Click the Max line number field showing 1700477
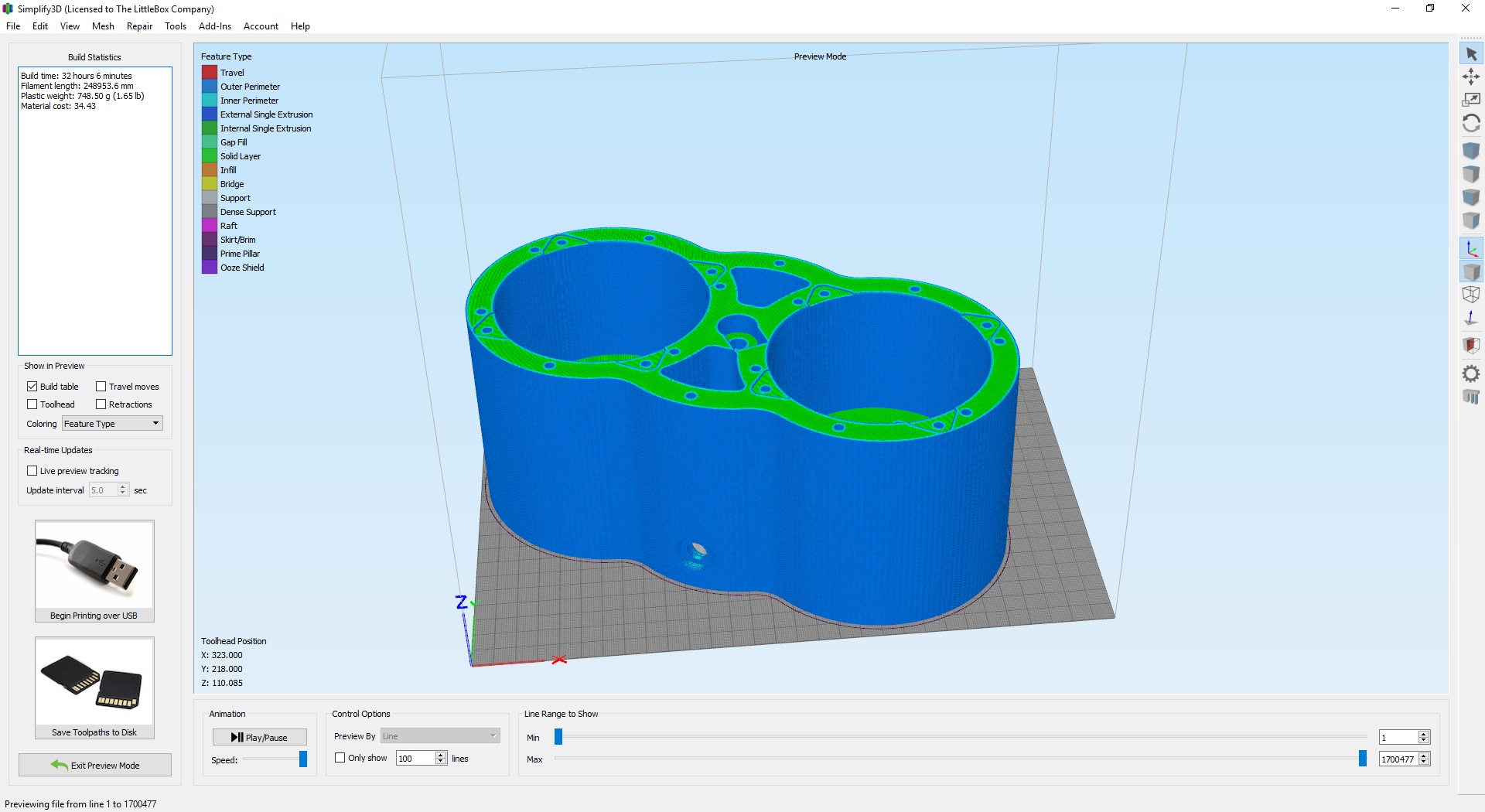The height and width of the screenshot is (812, 1485). pos(1398,759)
